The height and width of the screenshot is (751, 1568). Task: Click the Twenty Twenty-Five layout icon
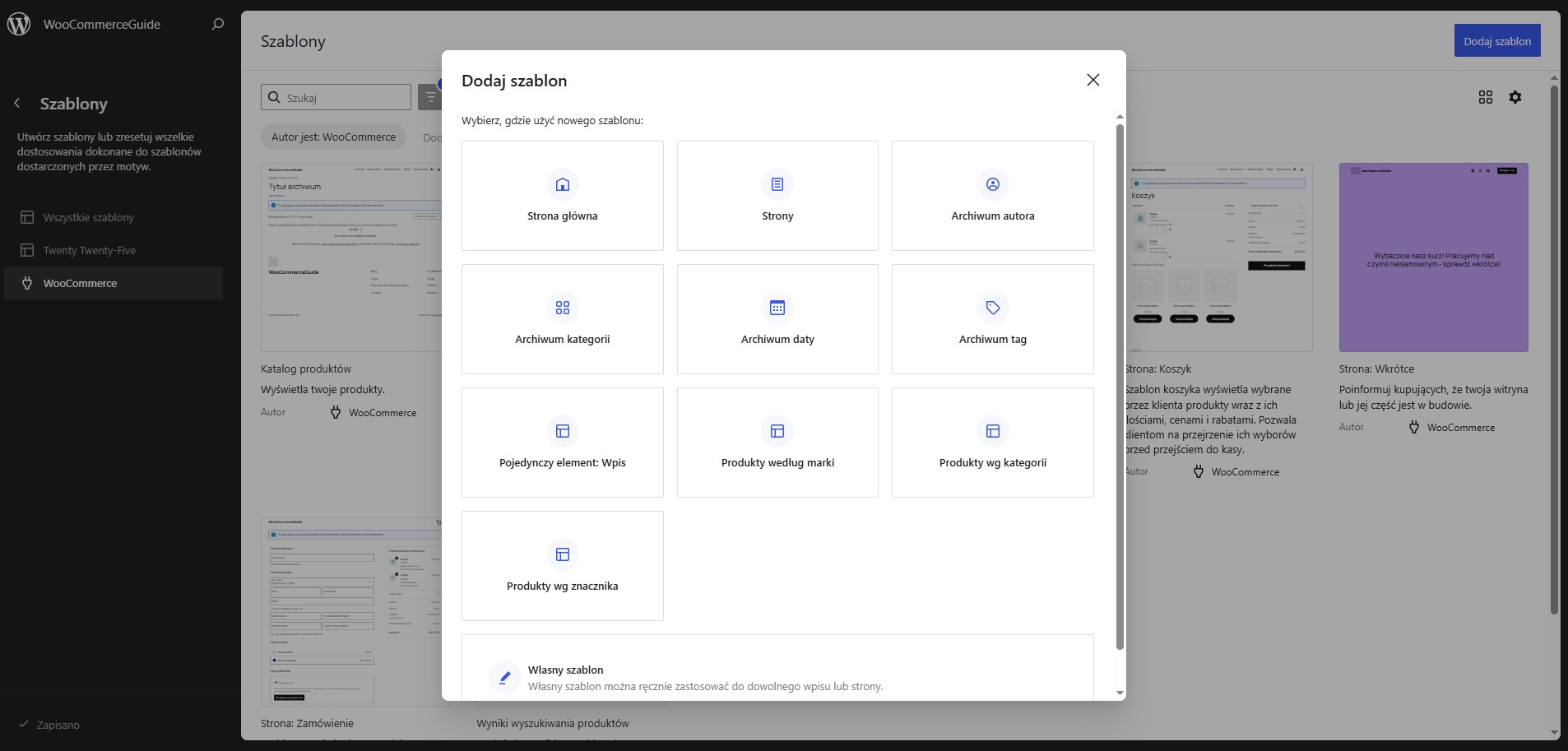pos(27,250)
